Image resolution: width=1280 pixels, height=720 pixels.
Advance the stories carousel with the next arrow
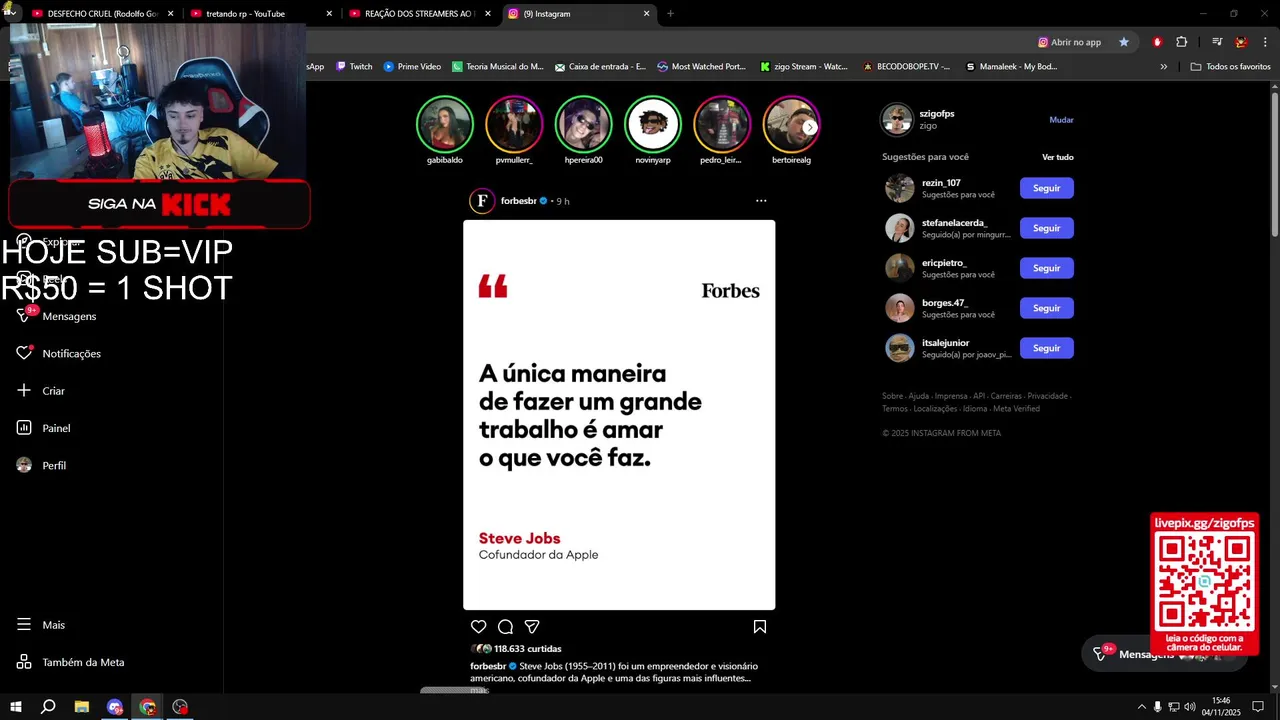coord(810,127)
